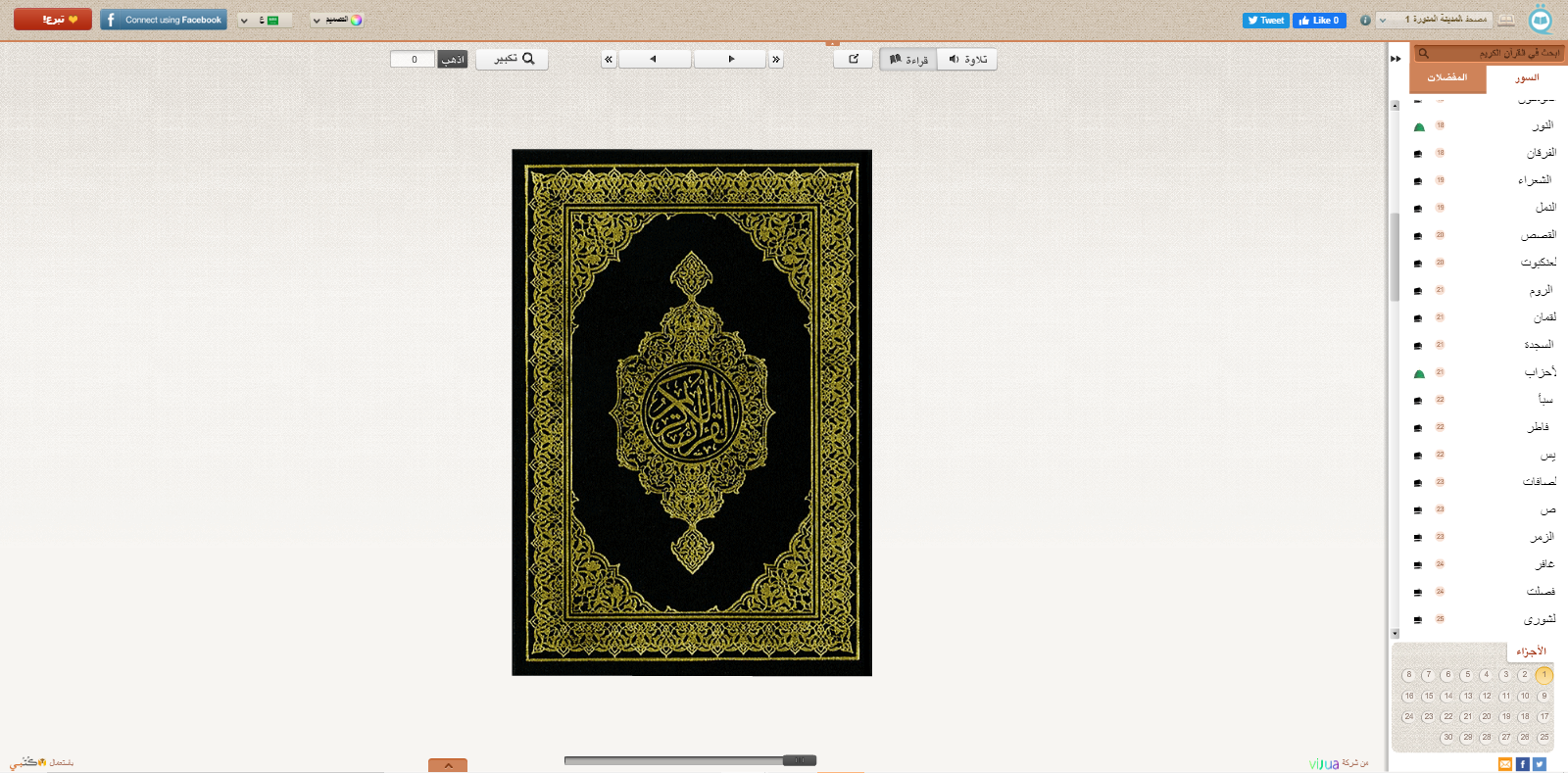Select surah Ar-Rum (الروم)
Screen dimensions: 1568x773
coord(1541,290)
